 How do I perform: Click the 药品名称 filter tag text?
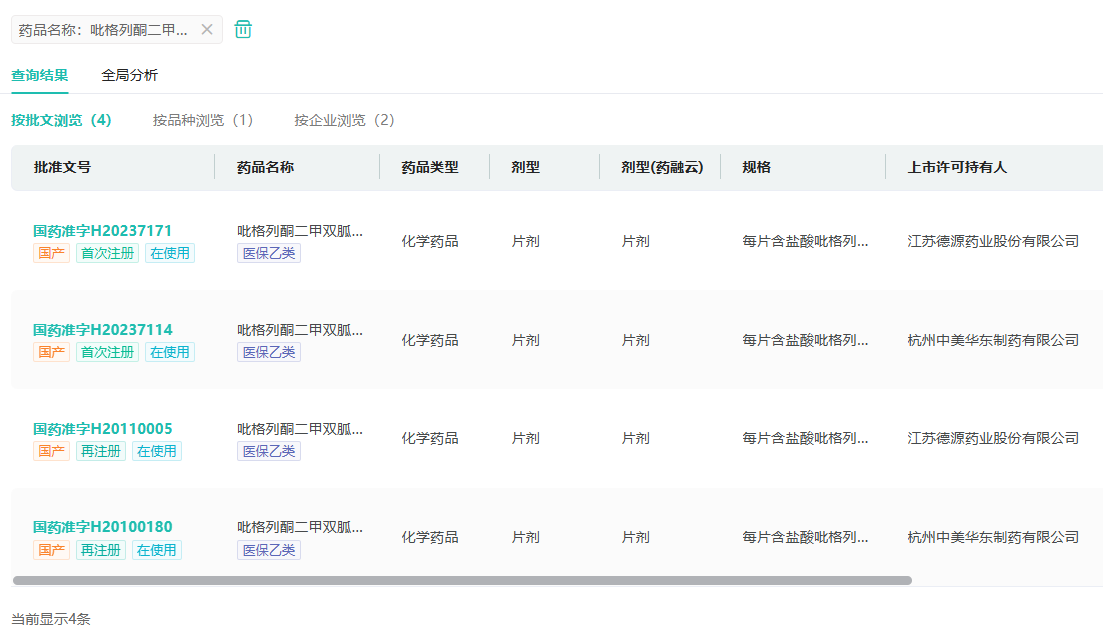(103, 30)
